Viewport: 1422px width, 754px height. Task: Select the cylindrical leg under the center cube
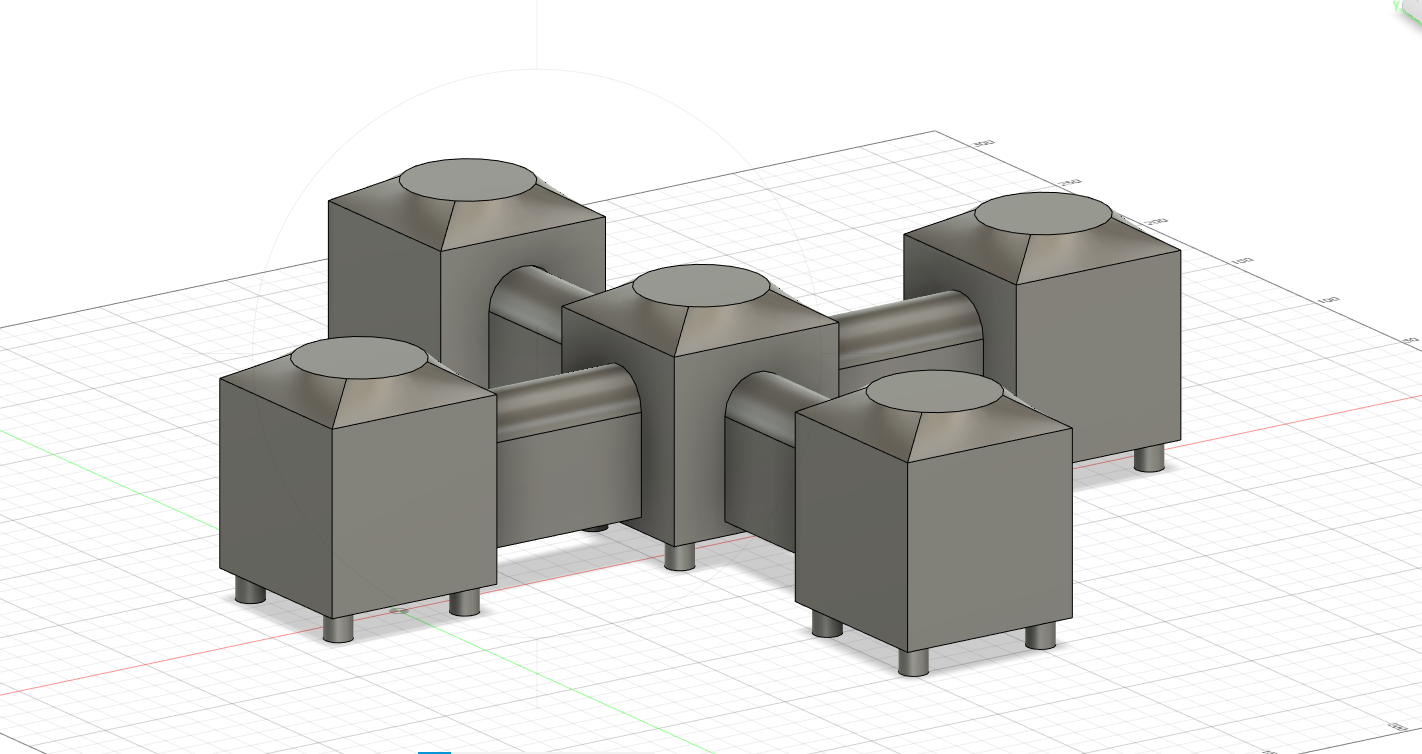[680, 556]
